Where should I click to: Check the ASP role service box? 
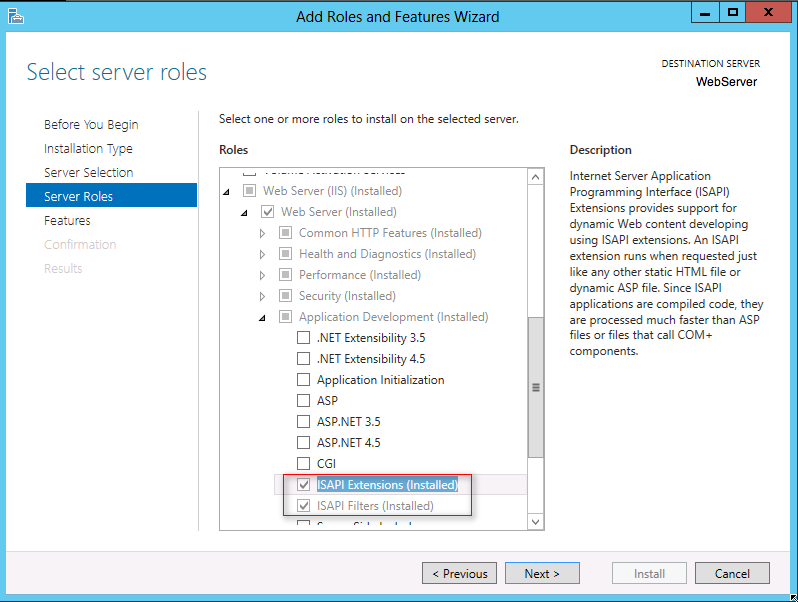point(304,401)
